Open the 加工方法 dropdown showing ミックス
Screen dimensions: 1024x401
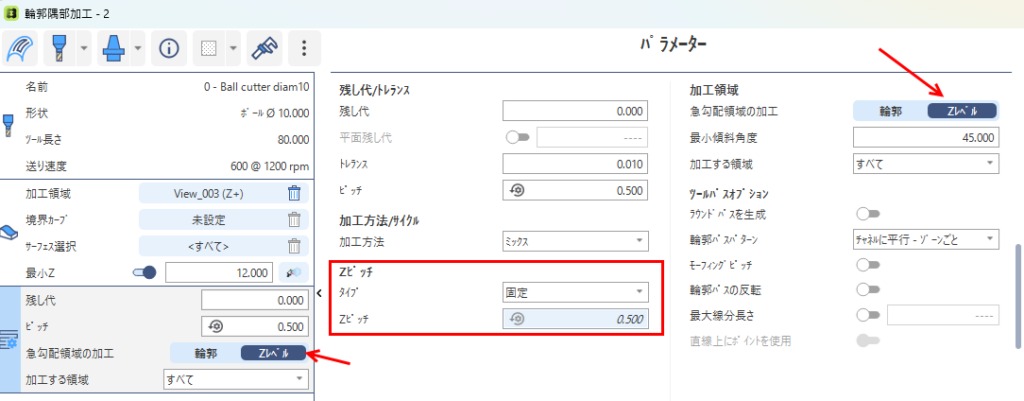tap(576, 240)
